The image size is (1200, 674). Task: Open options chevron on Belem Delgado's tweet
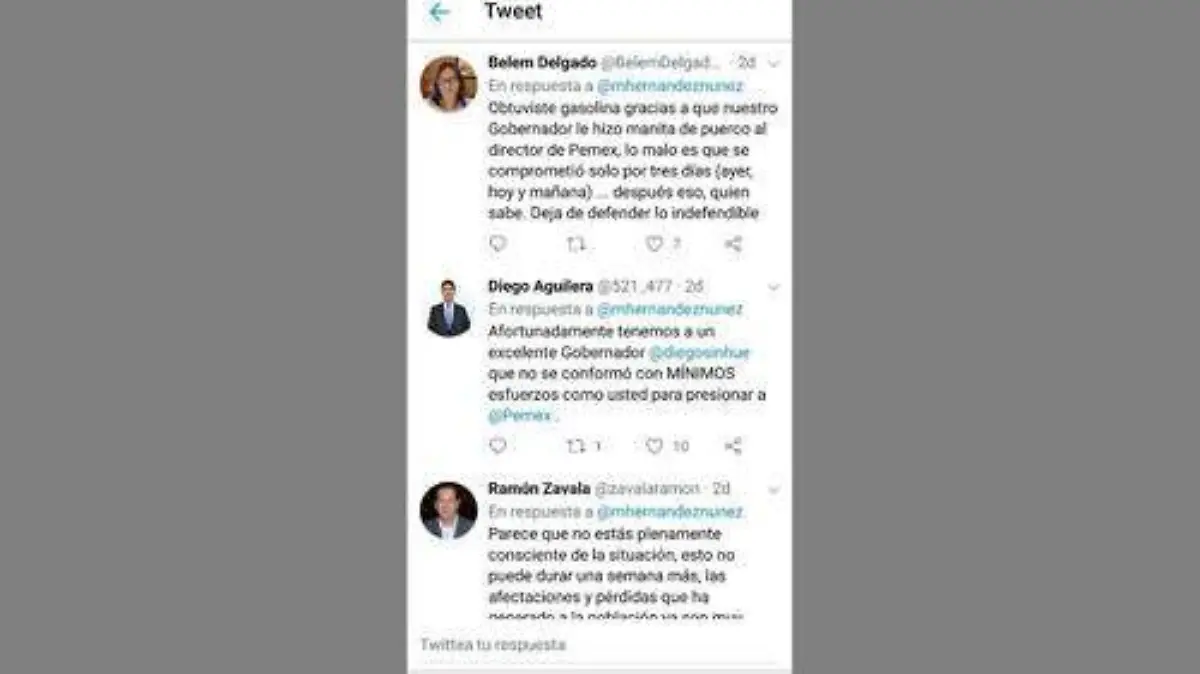tap(773, 63)
